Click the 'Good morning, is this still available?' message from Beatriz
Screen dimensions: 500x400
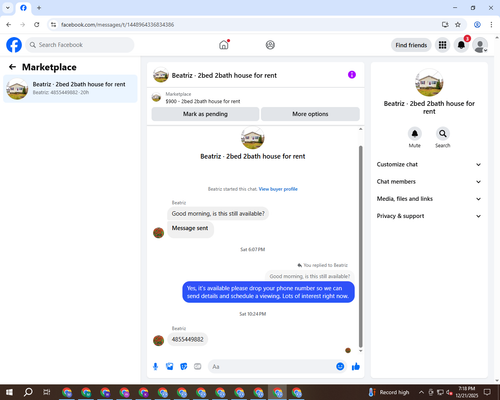pos(218,214)
